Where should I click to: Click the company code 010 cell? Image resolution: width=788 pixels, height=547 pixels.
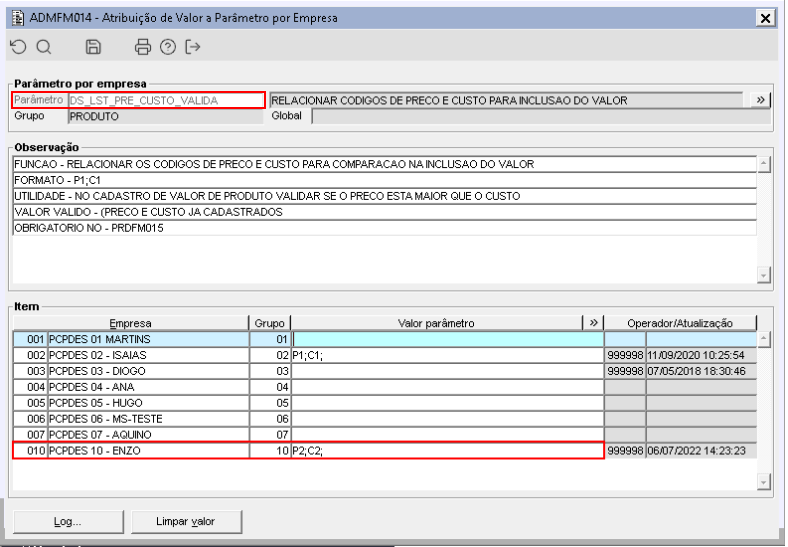point(31,450)
